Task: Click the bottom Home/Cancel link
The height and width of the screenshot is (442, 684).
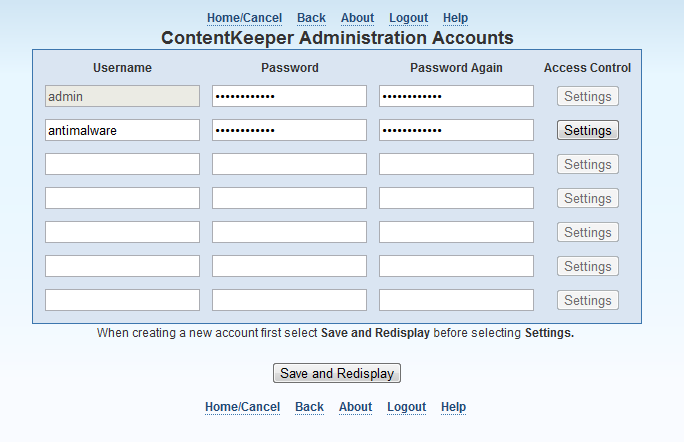Action: (x=242, y=407)
